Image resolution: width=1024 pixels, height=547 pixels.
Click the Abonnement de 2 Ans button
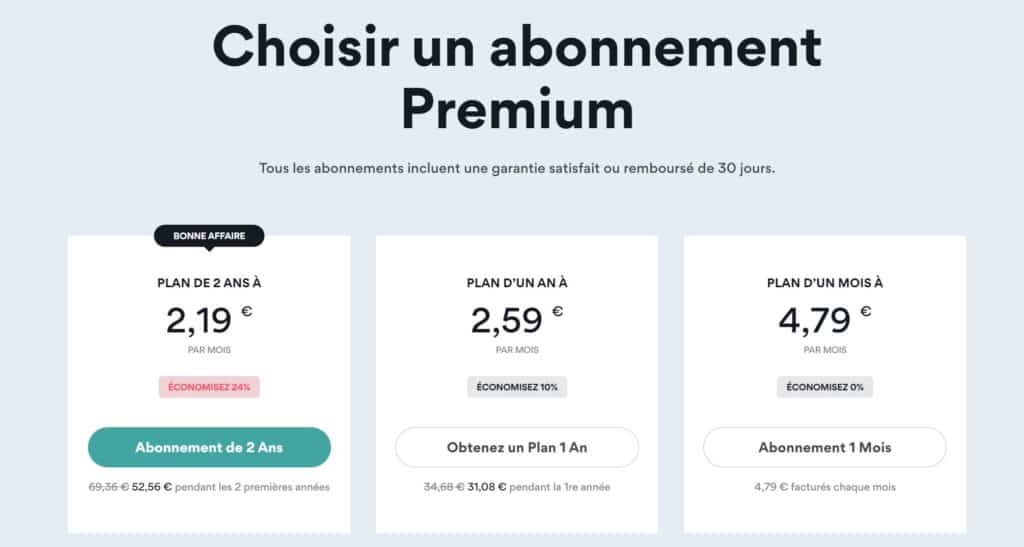(x=209, y=447)
